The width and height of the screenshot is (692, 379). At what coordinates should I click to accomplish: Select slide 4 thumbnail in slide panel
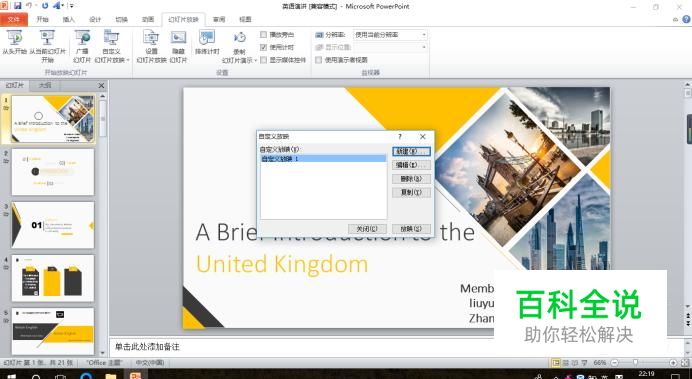[x=53, y=278]
